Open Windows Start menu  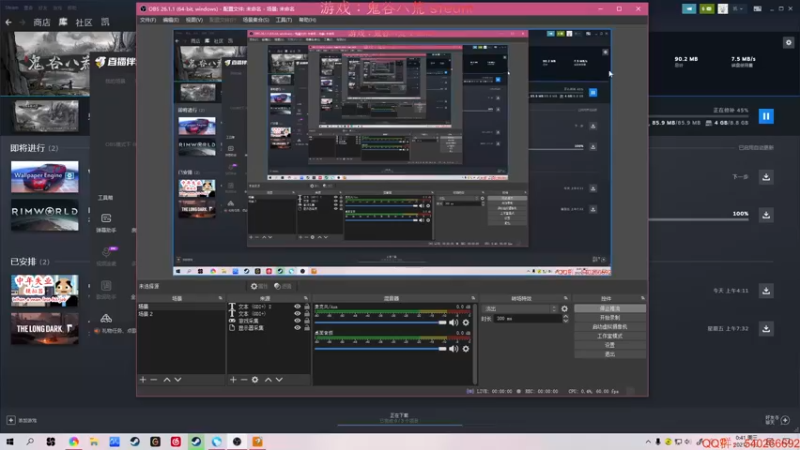click(10, 442)
